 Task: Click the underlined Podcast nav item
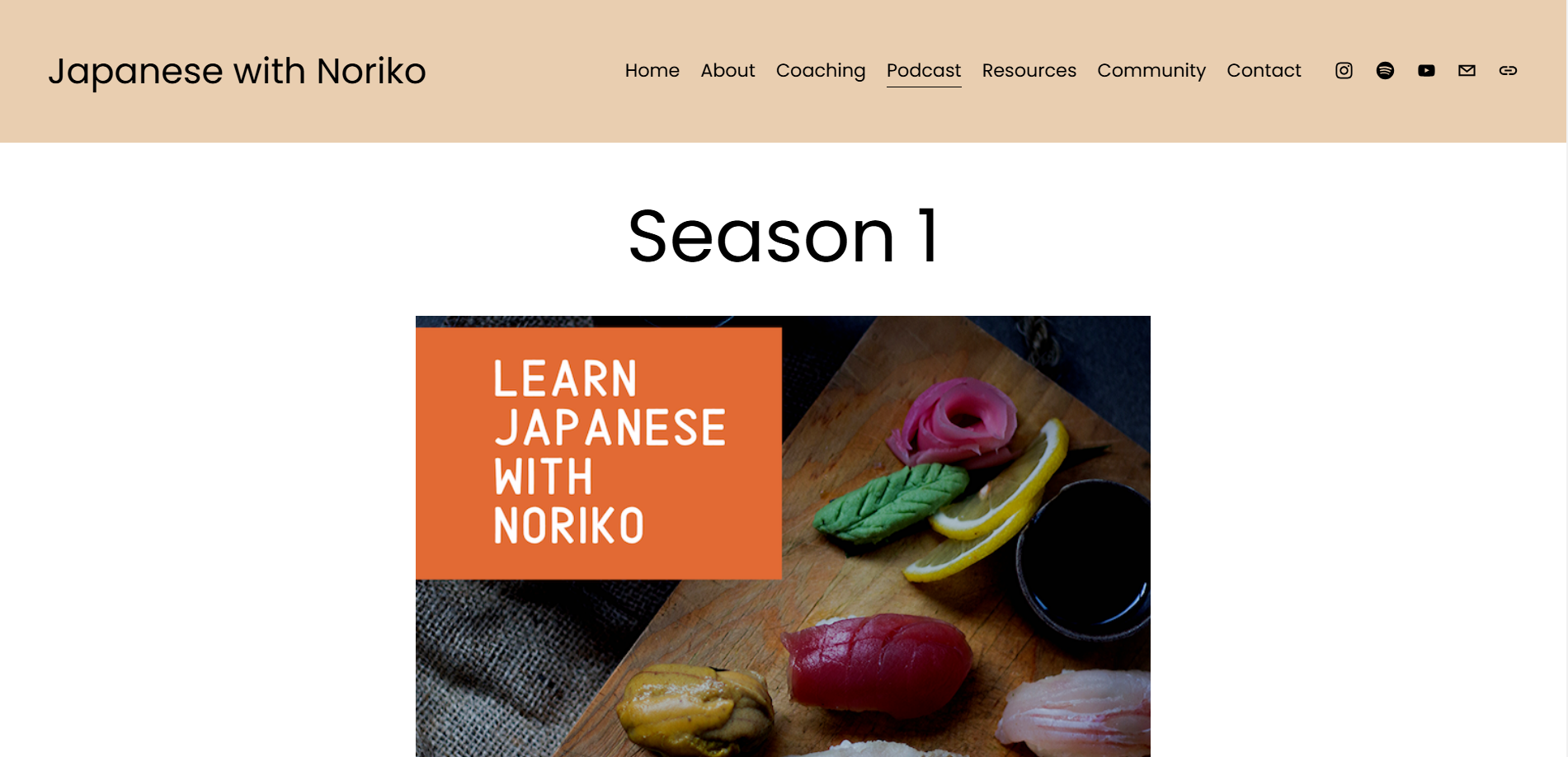click(924, 72)
